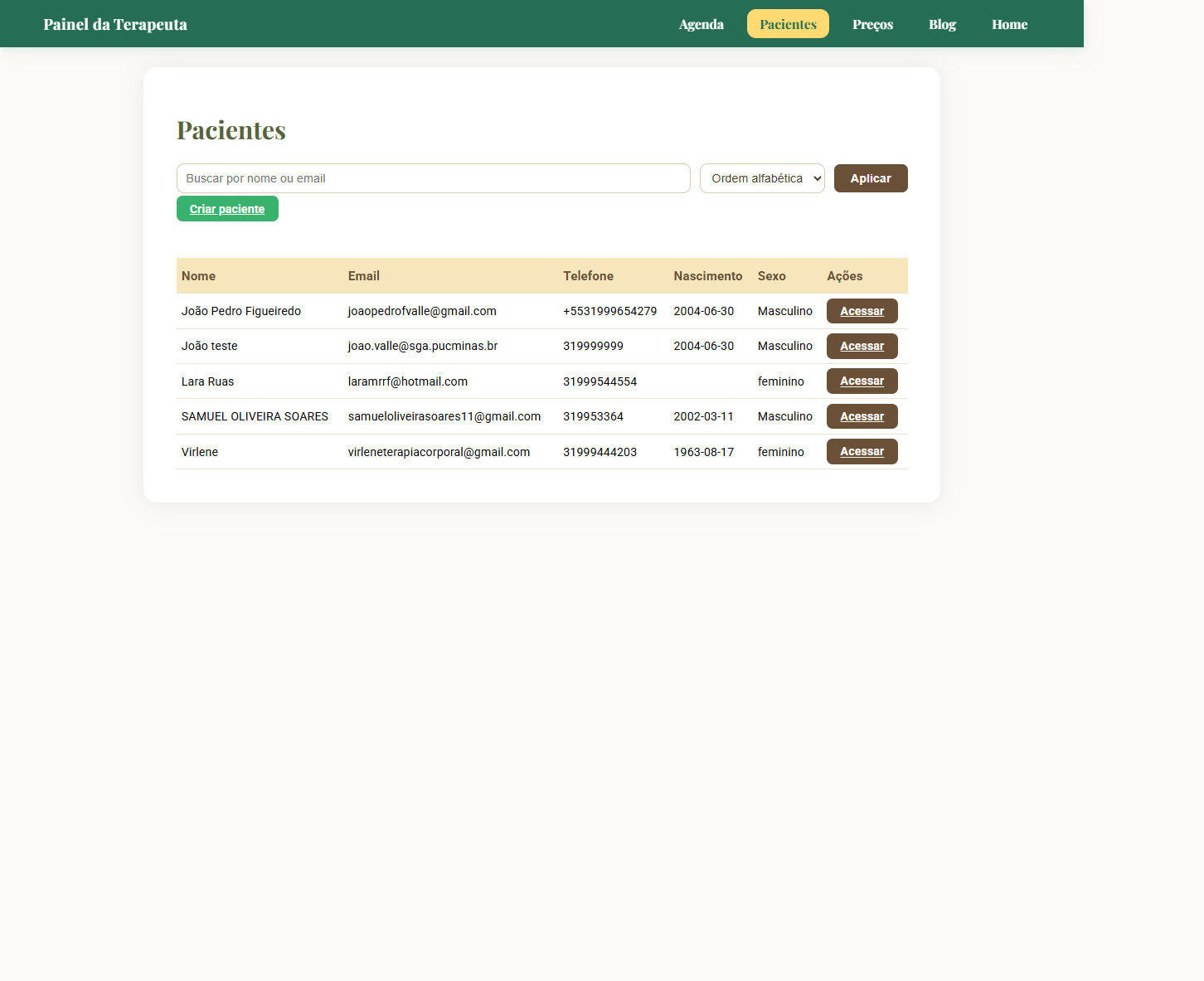
Task: Expand the Ordem alfabética sort dropdown
Action: point(762,178)
